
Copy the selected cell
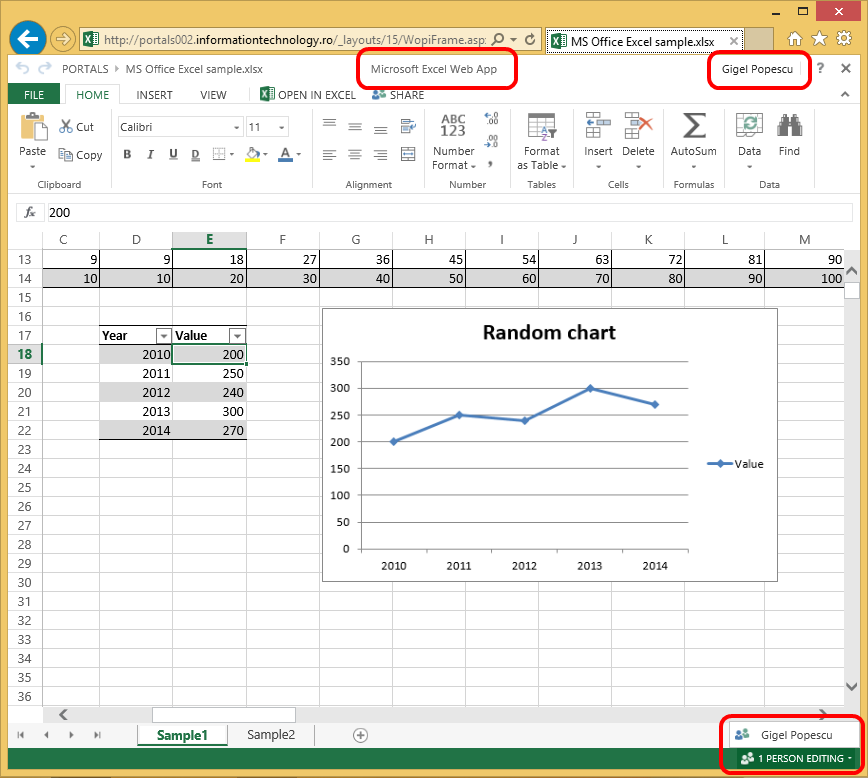pyautogui.click(x=80, y=155)
